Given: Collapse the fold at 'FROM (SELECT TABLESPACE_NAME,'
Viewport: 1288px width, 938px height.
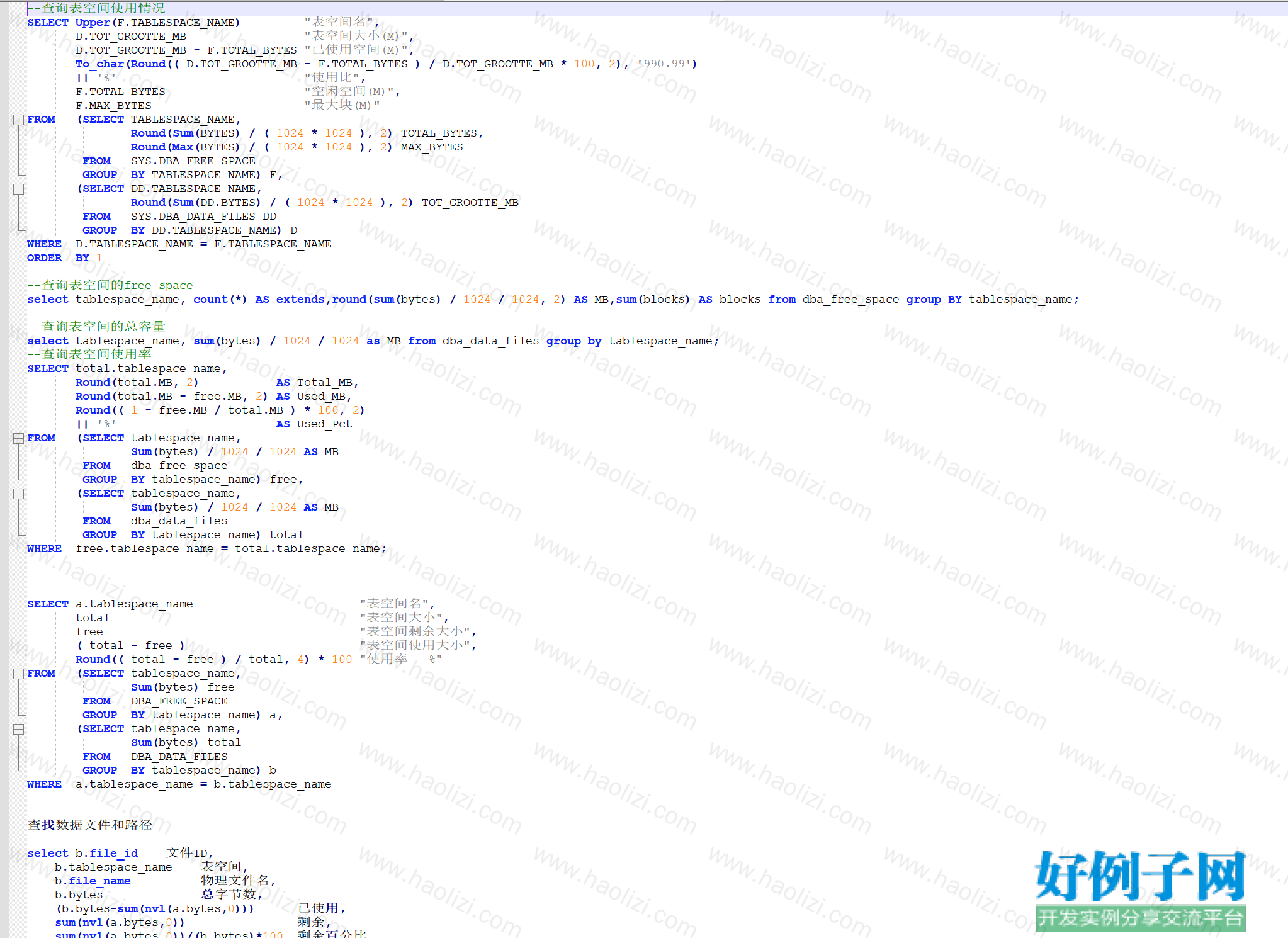Looking at the screenshot, I should coord(19,120).
